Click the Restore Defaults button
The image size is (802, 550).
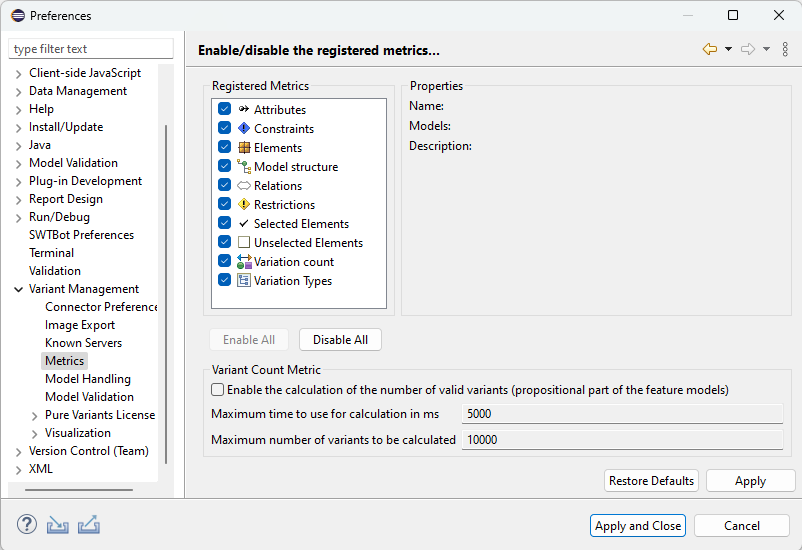(651, 481)
